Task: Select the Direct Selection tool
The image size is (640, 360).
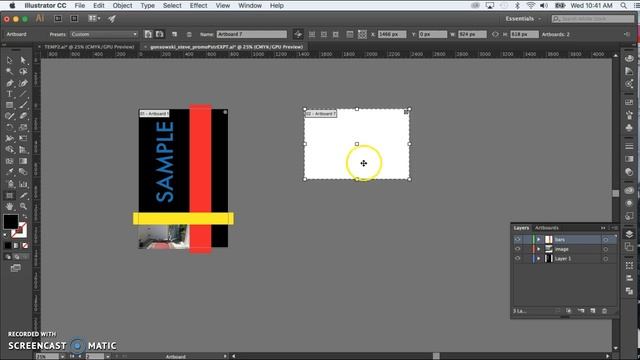Action: (x=23, y=60)
